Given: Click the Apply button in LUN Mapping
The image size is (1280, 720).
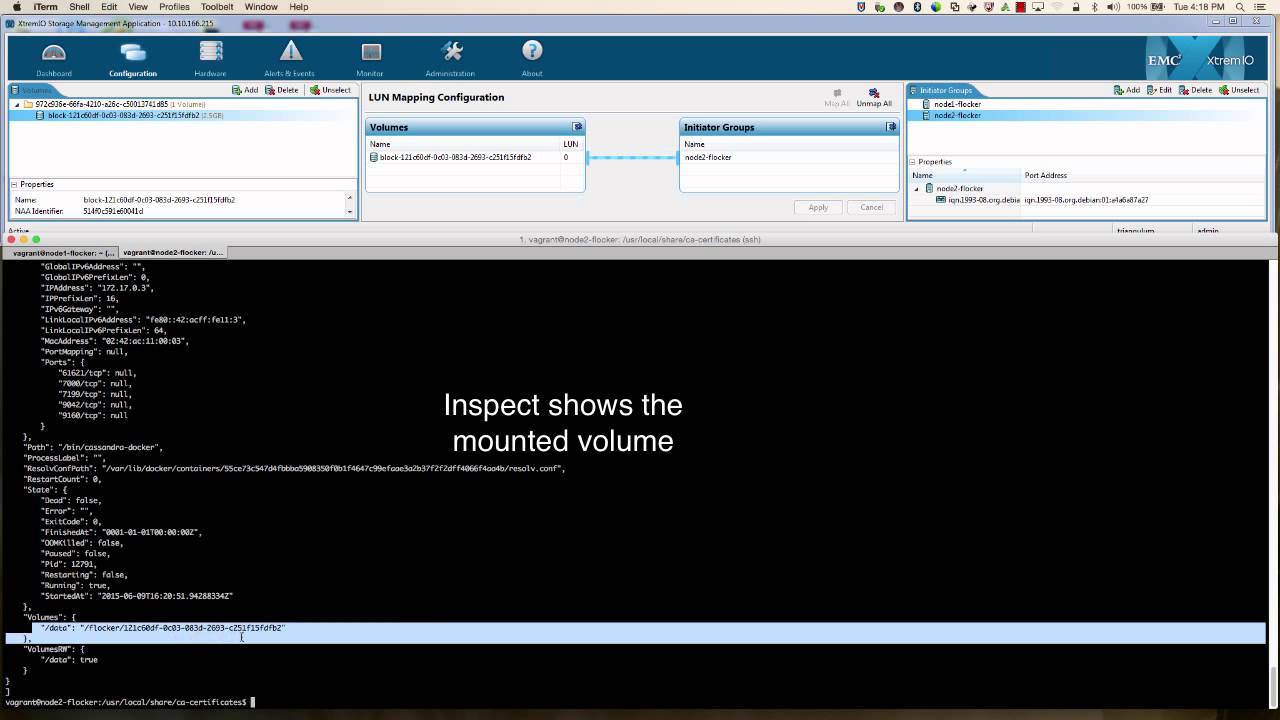Looking at the screenshot, I should pos(818,207).
